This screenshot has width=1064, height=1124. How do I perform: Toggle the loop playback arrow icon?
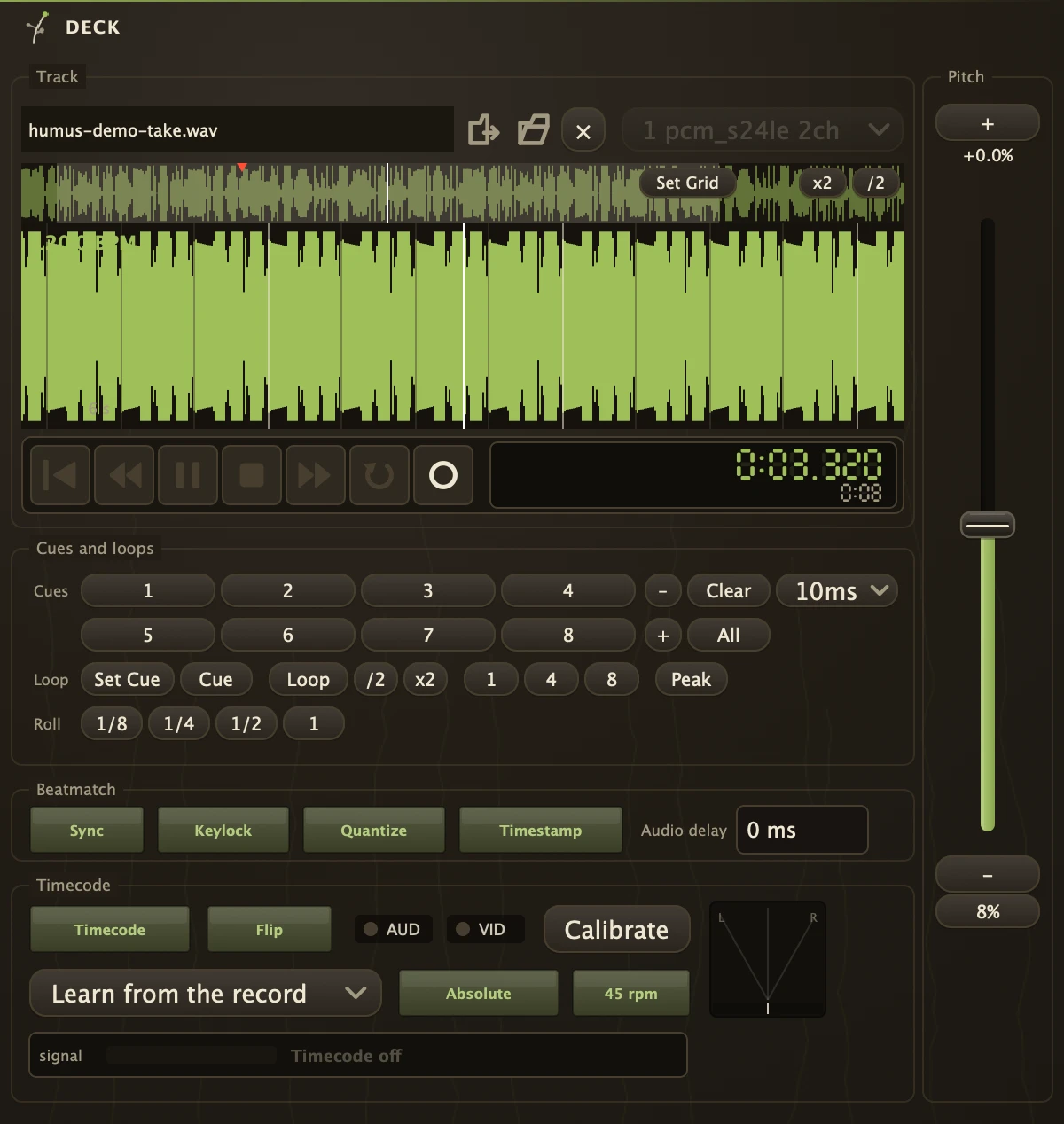(379, 475)
